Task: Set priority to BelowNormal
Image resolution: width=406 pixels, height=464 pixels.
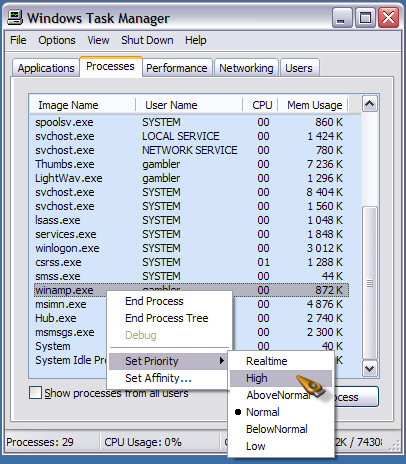Action: [281, 429]
